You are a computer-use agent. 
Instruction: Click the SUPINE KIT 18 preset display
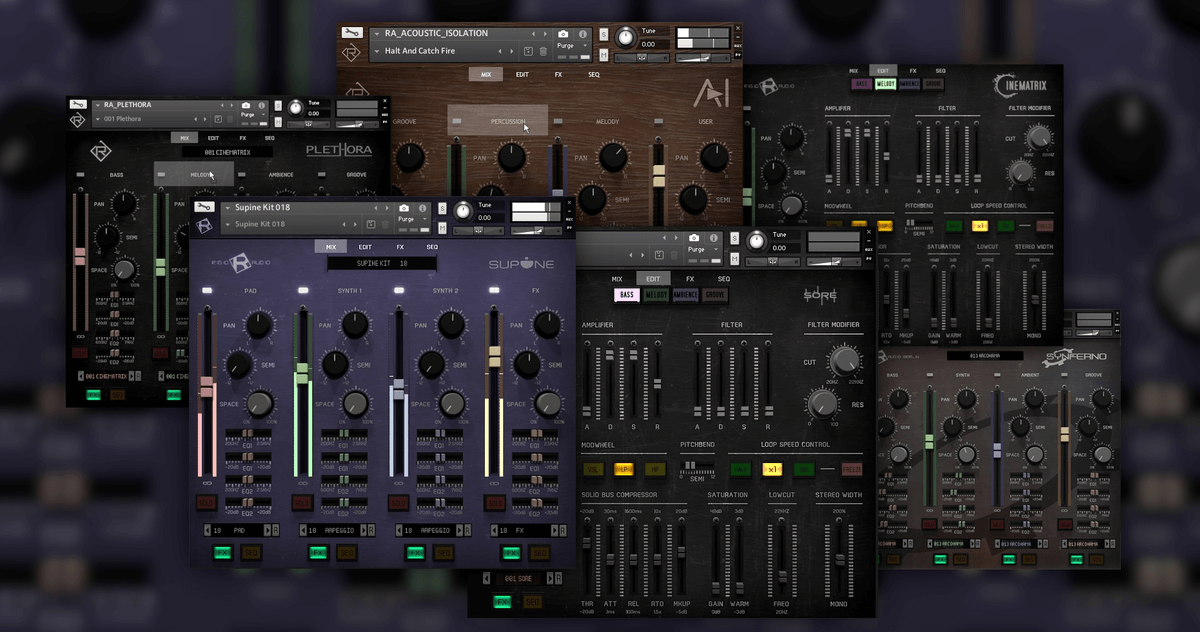click(x=382, y=263)
